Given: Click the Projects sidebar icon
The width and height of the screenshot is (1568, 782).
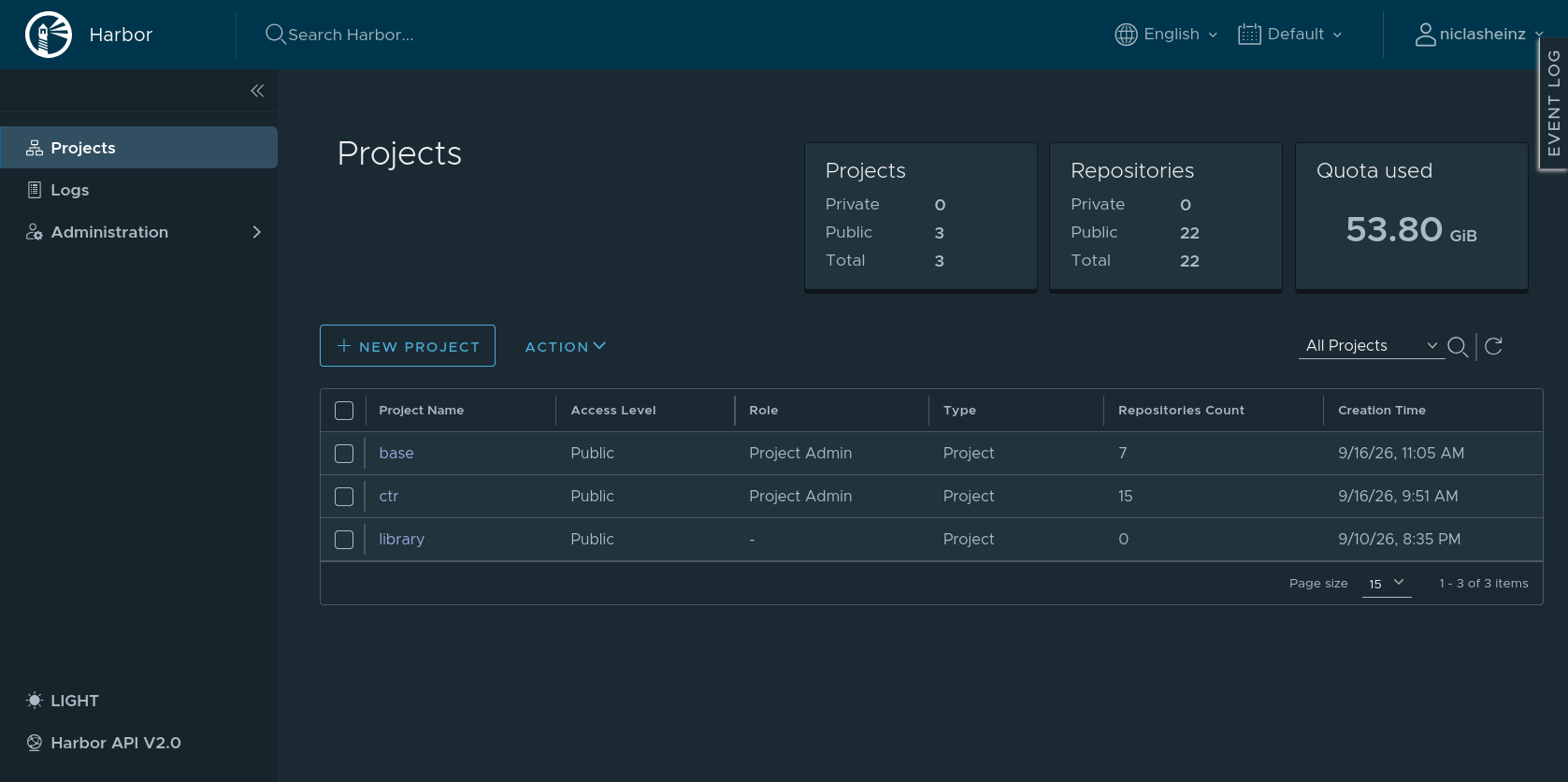Looking at the screenshot, I should tap(35, 148).
